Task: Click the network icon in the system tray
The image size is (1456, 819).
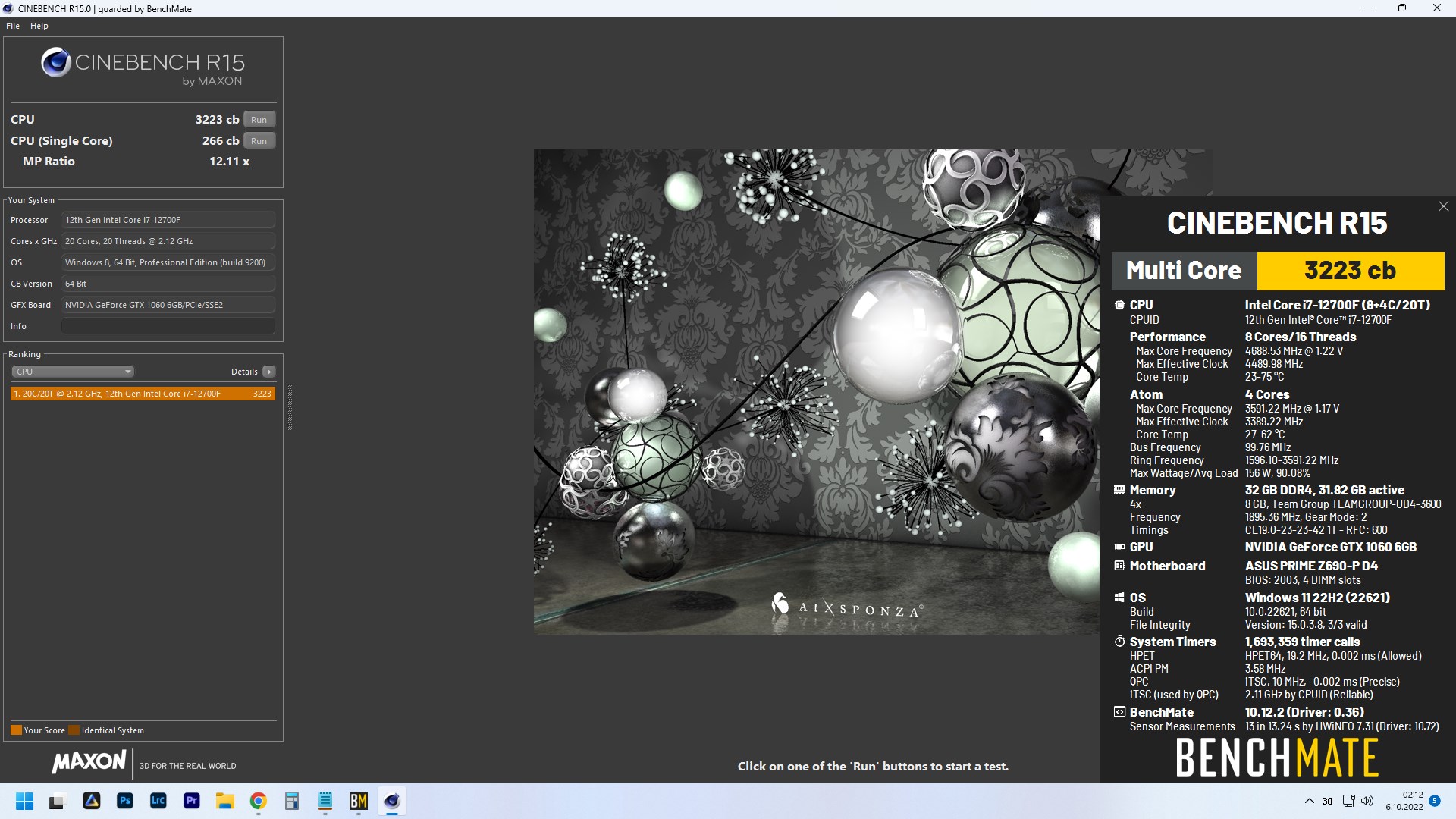Action: pyautogui.click(x=1348, y=801)
